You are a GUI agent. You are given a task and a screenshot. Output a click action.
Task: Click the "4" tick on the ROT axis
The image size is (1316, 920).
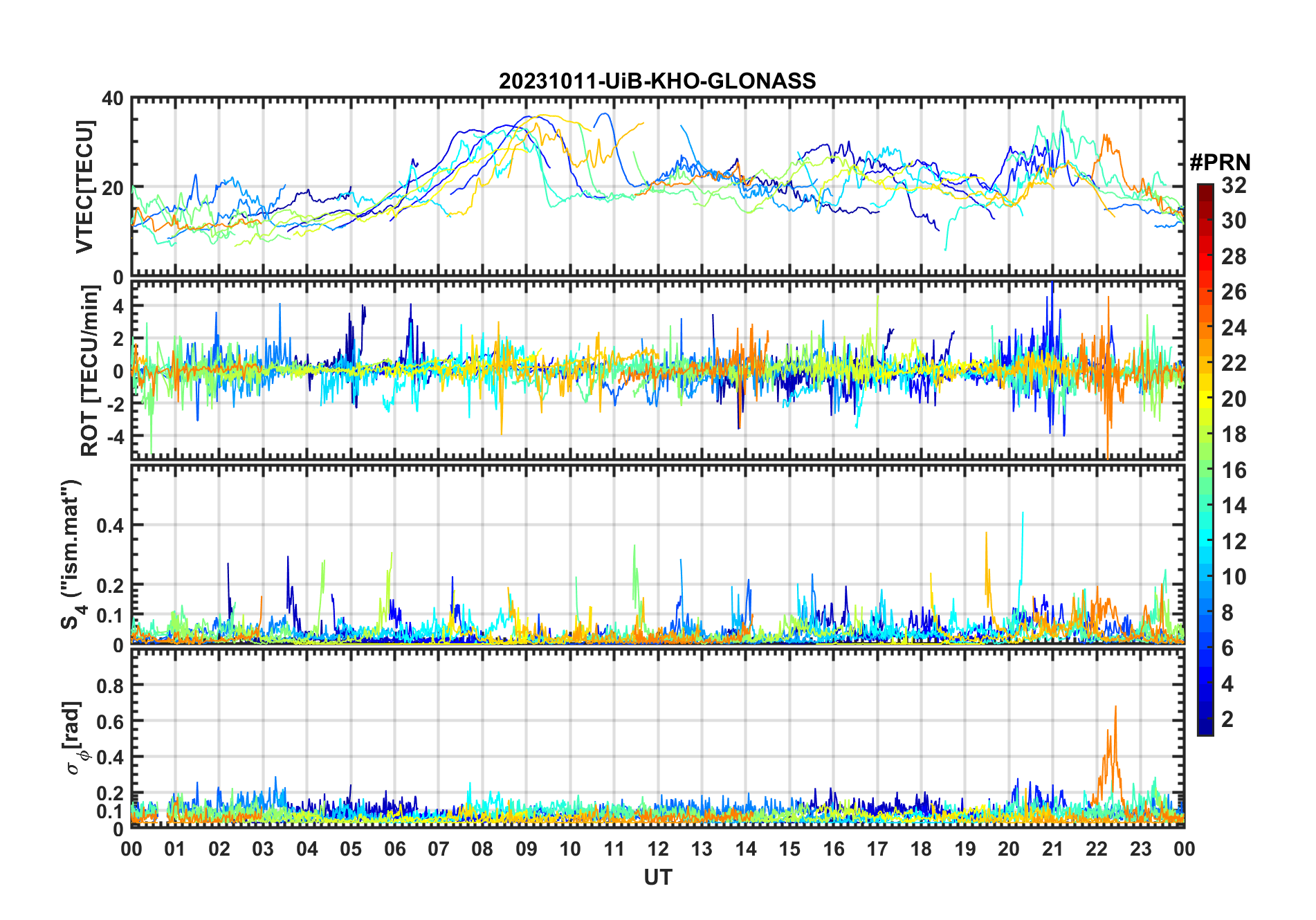click(x=118, y=306)
